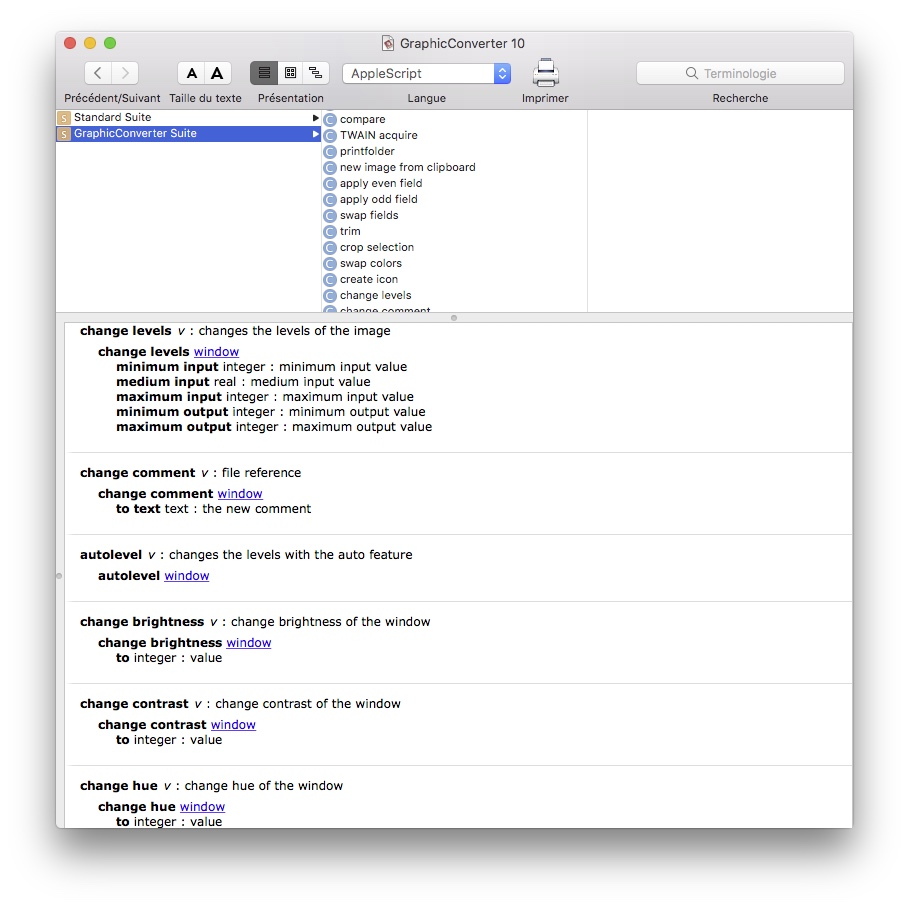Select the create icon command
This screenshot has width=909, height=908.
369,279
